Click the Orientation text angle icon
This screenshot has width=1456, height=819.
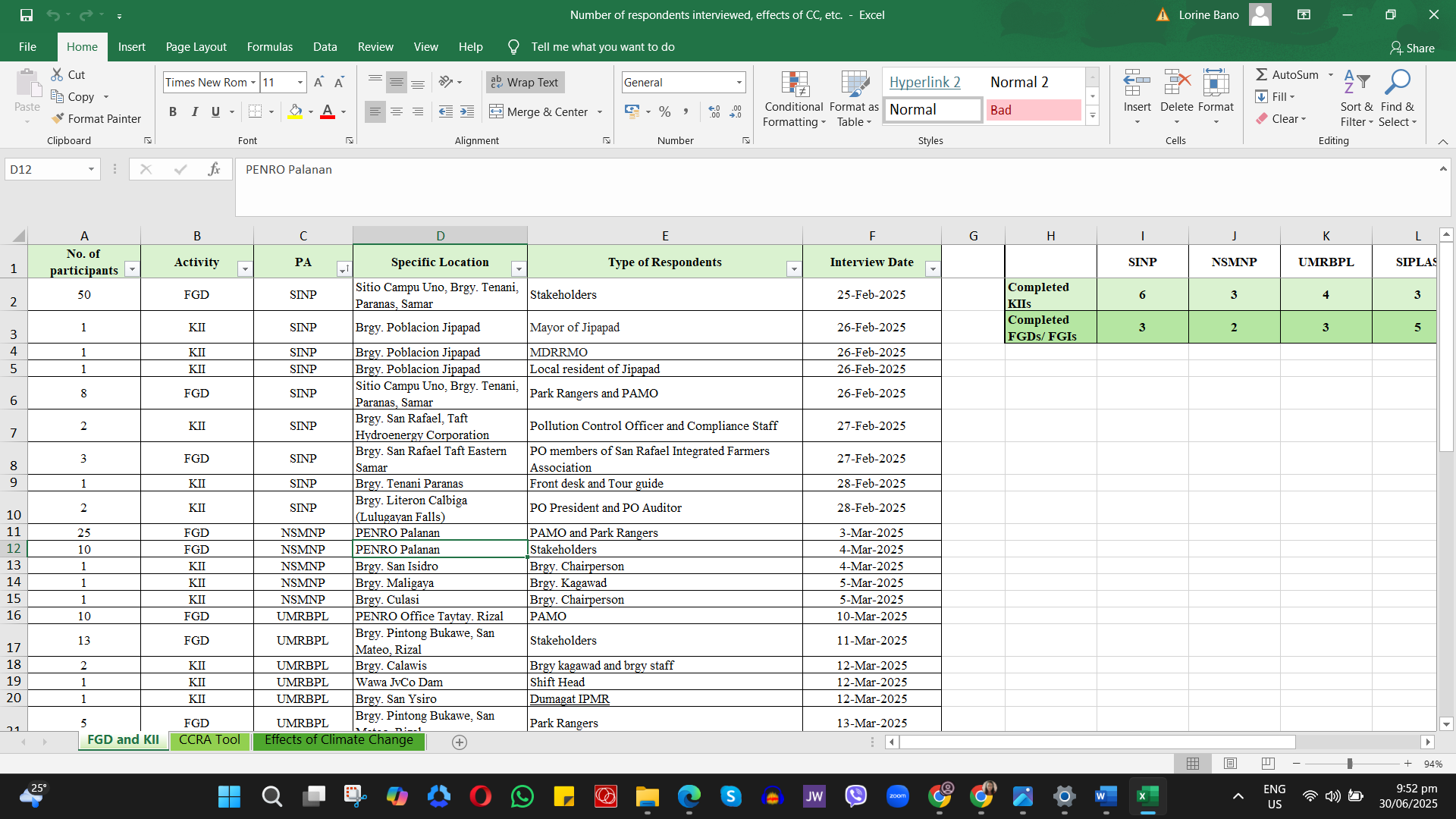coord(446,82)
